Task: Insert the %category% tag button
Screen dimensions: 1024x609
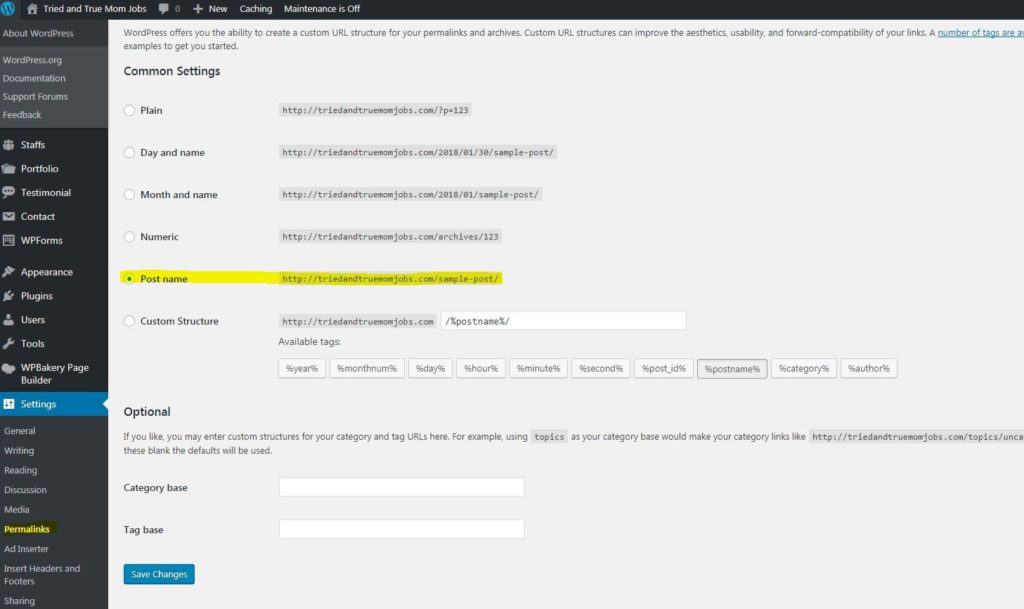Action: tap(803, 368)
